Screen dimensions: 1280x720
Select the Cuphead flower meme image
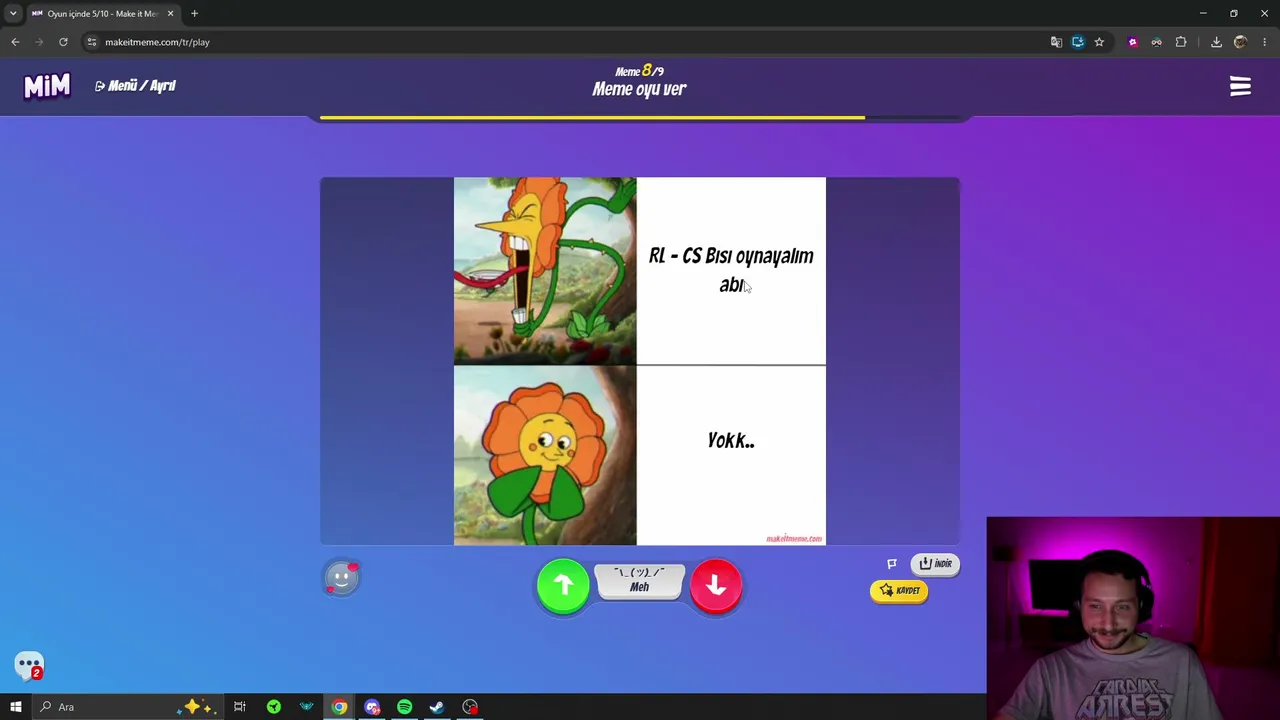640,361
